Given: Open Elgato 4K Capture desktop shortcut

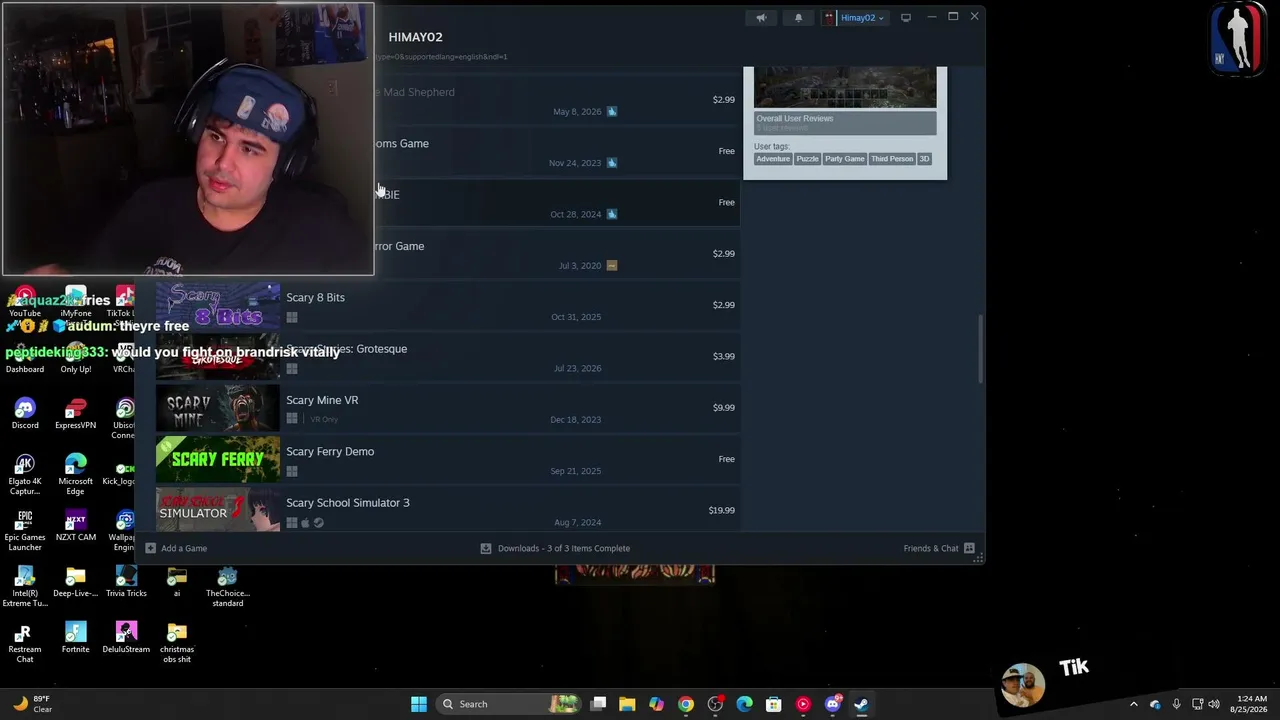Looking at the screenshot, I should pyautogui.click(x=25, y=475).
